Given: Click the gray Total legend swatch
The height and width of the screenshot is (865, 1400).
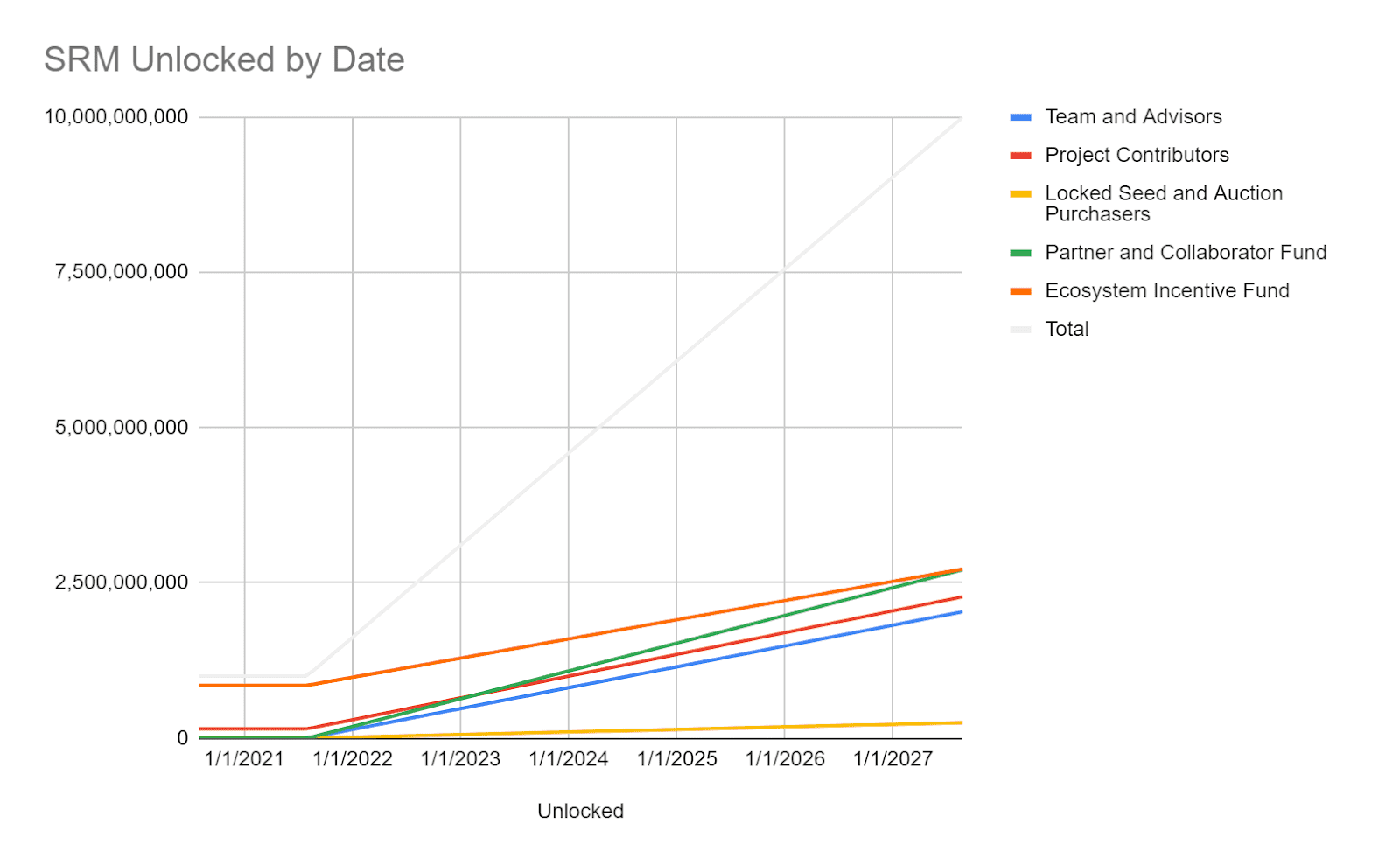Looking at the screenshot, I should pyautogui.click(x=1020, y=330).
